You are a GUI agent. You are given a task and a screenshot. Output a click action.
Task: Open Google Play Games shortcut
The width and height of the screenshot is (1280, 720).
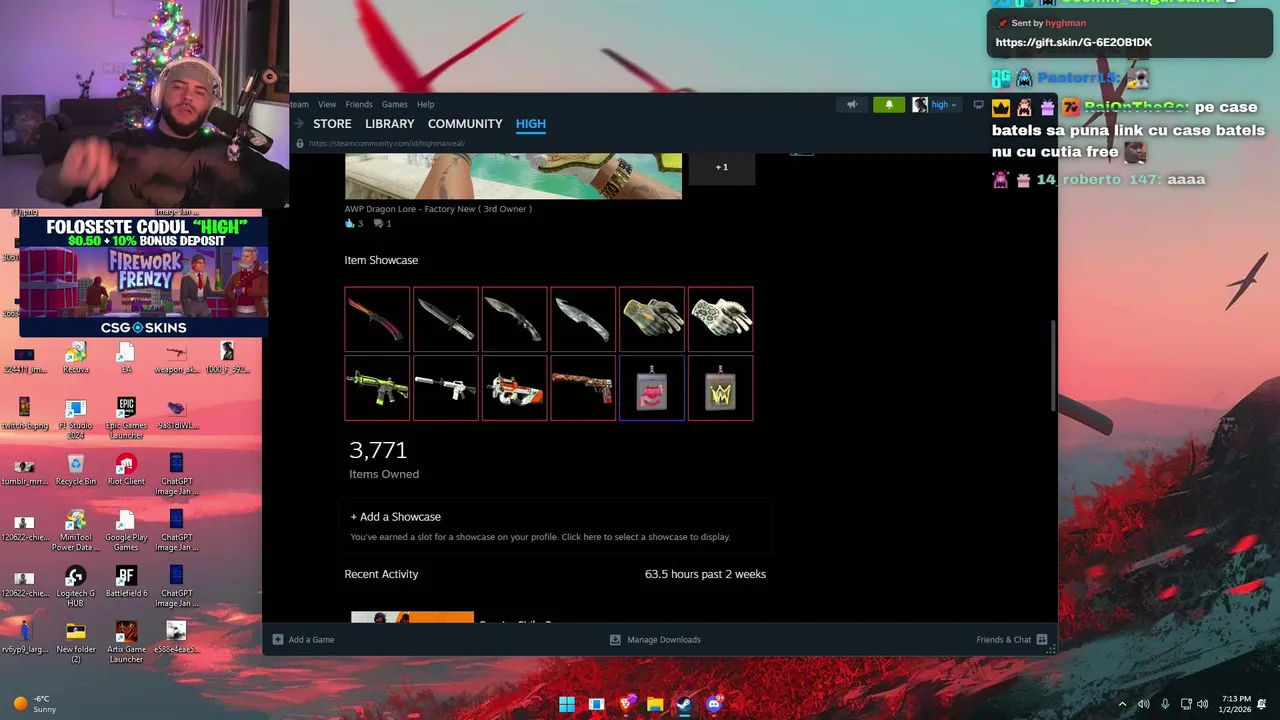point(126,530)
